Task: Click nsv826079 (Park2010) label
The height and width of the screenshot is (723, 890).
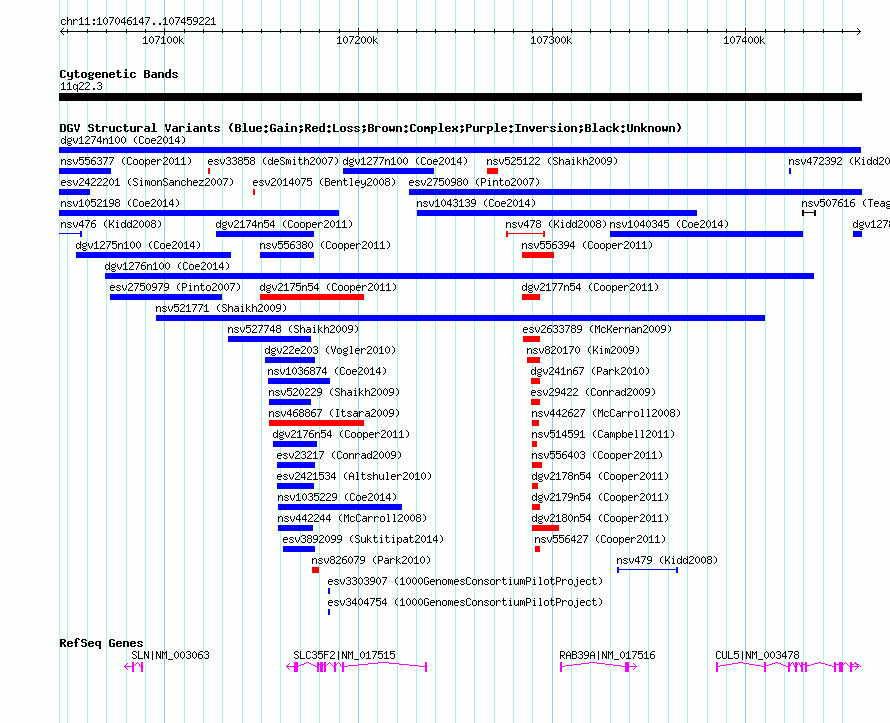Action: pyautogui.click(x=371, y=560)
